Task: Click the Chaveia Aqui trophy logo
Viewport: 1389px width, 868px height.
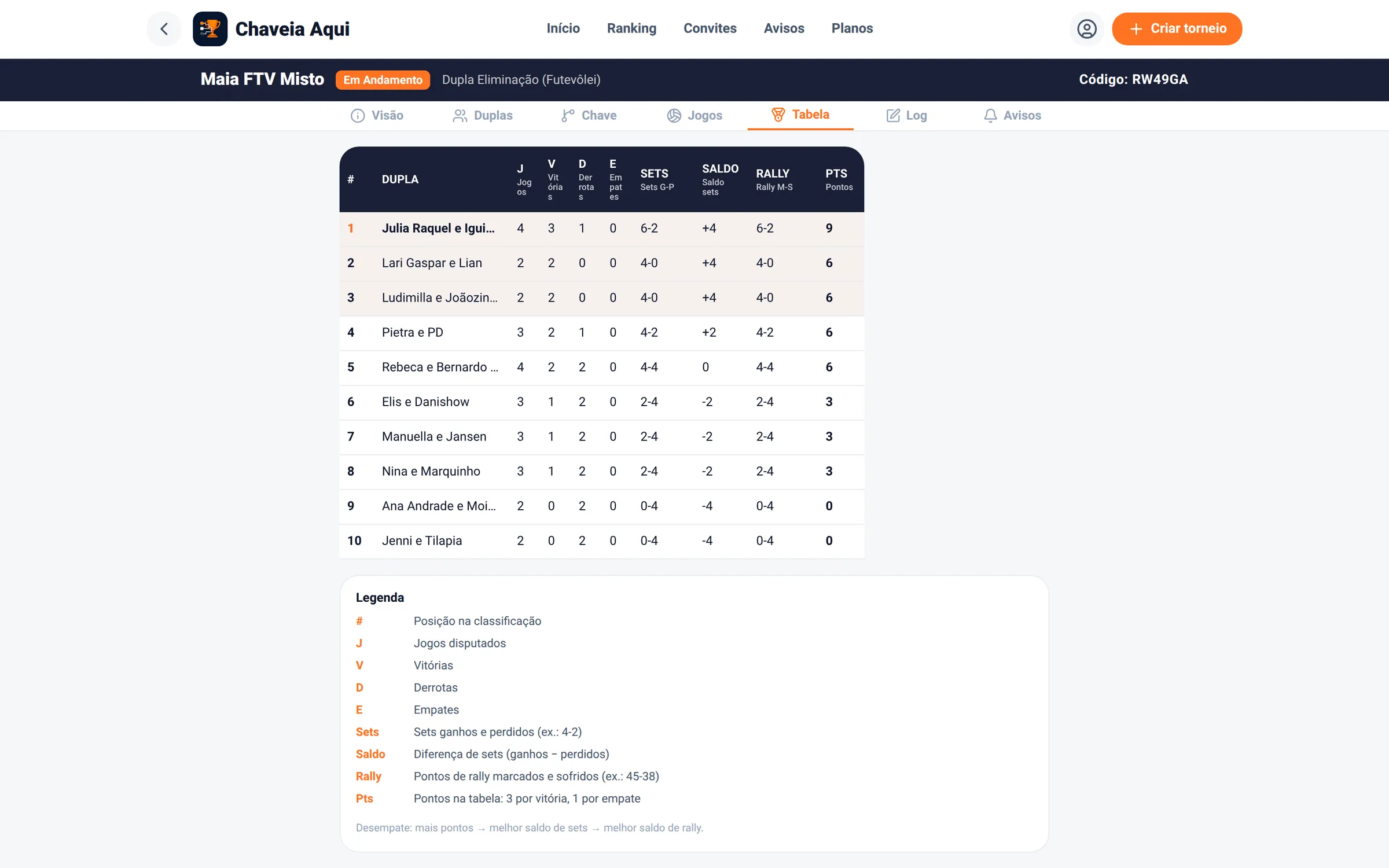Action: tap(210, 28)
